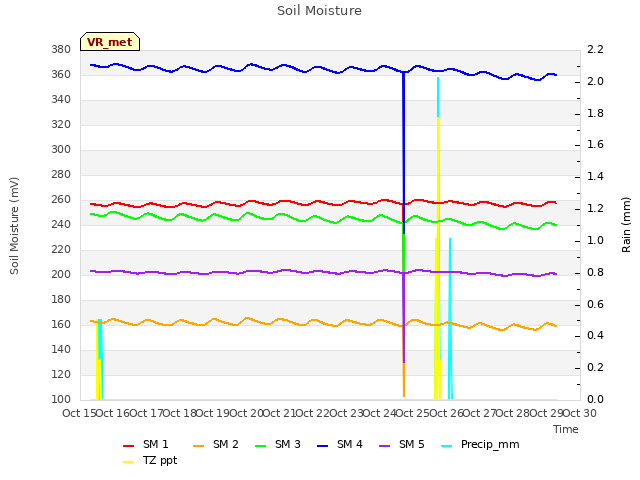Image resolution: width=640 pixels, height=480 pixels.
Task: Click the orange SM 2 legend swatch
Action: click(x=198, y=446)
